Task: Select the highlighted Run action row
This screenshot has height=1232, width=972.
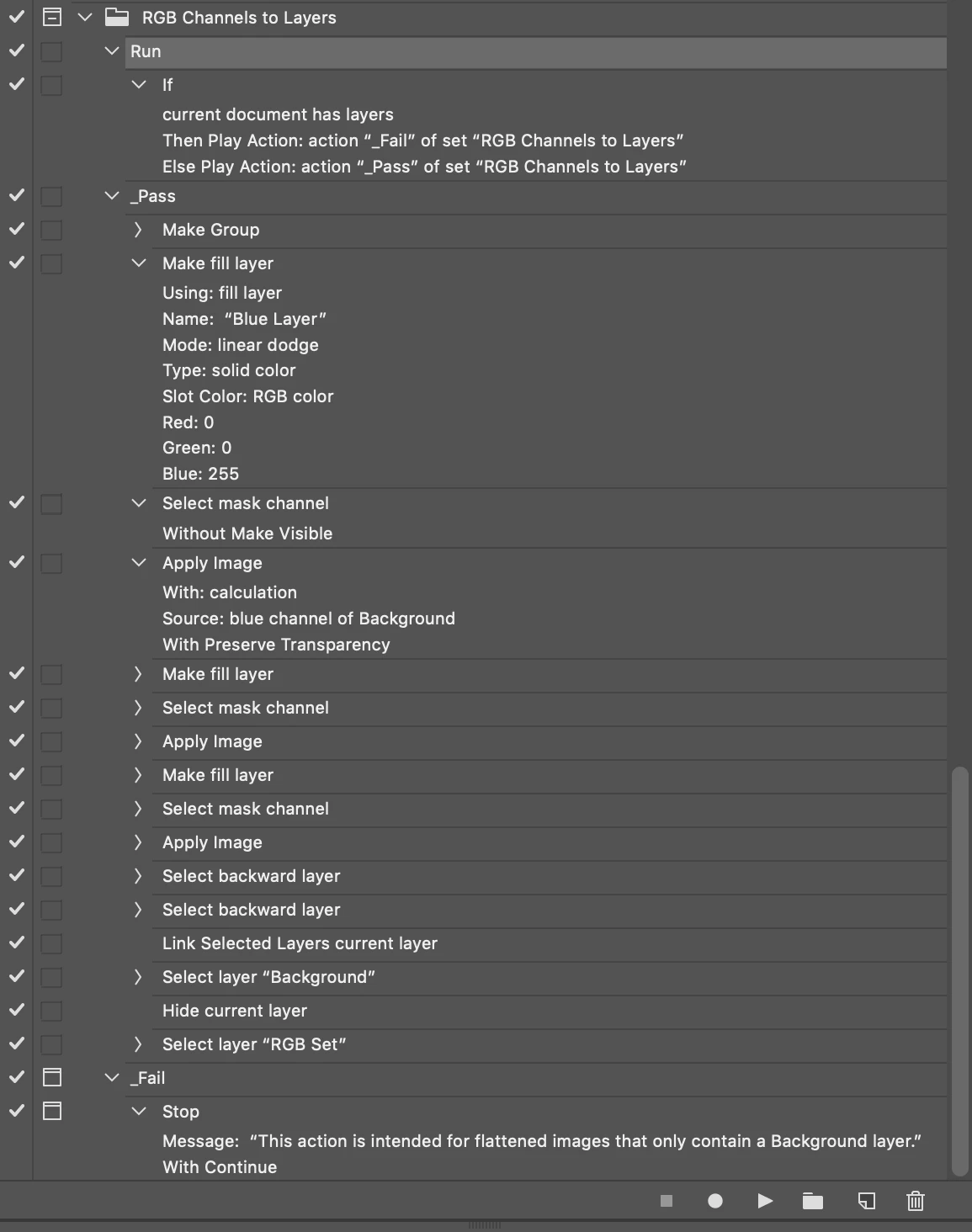Action: pos(536,51)
